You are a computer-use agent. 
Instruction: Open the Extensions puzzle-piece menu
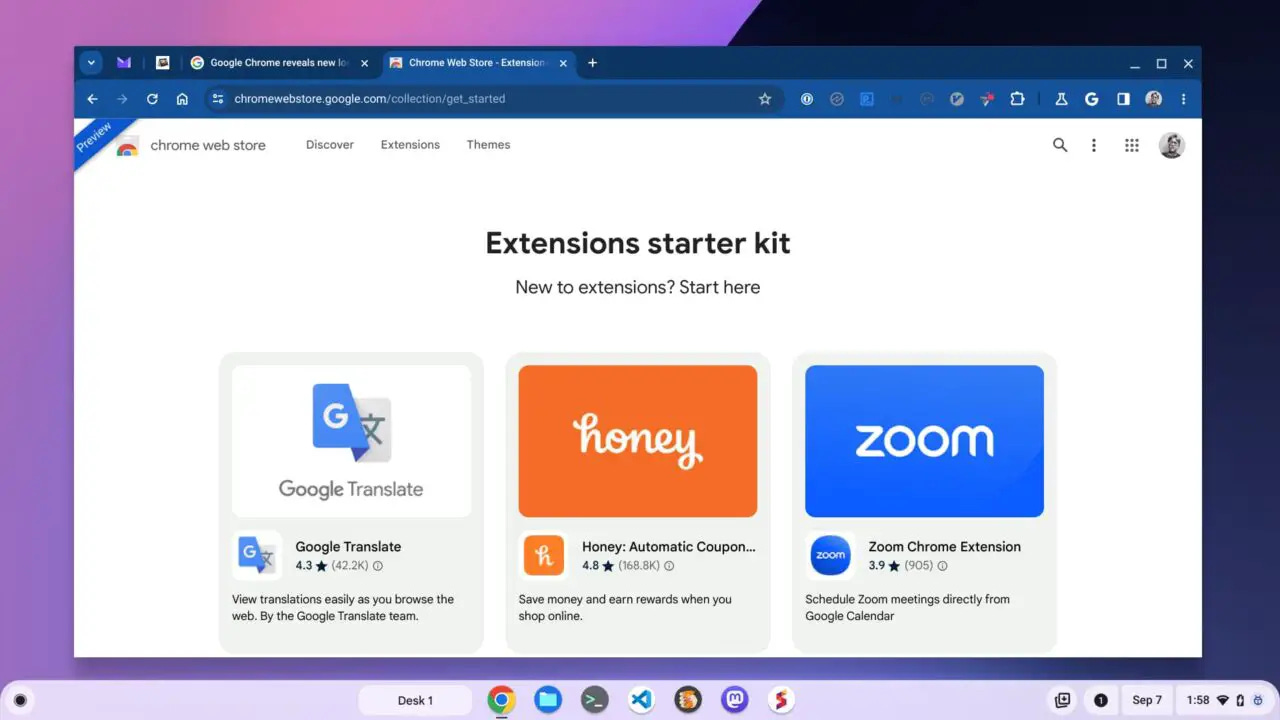tap(1017, 99)
